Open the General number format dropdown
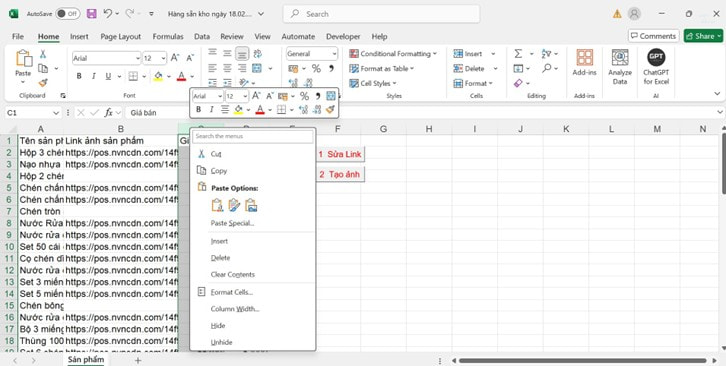The height and width of the screenshot is (366, 726). pyautogui.click(x=334, y=54)
